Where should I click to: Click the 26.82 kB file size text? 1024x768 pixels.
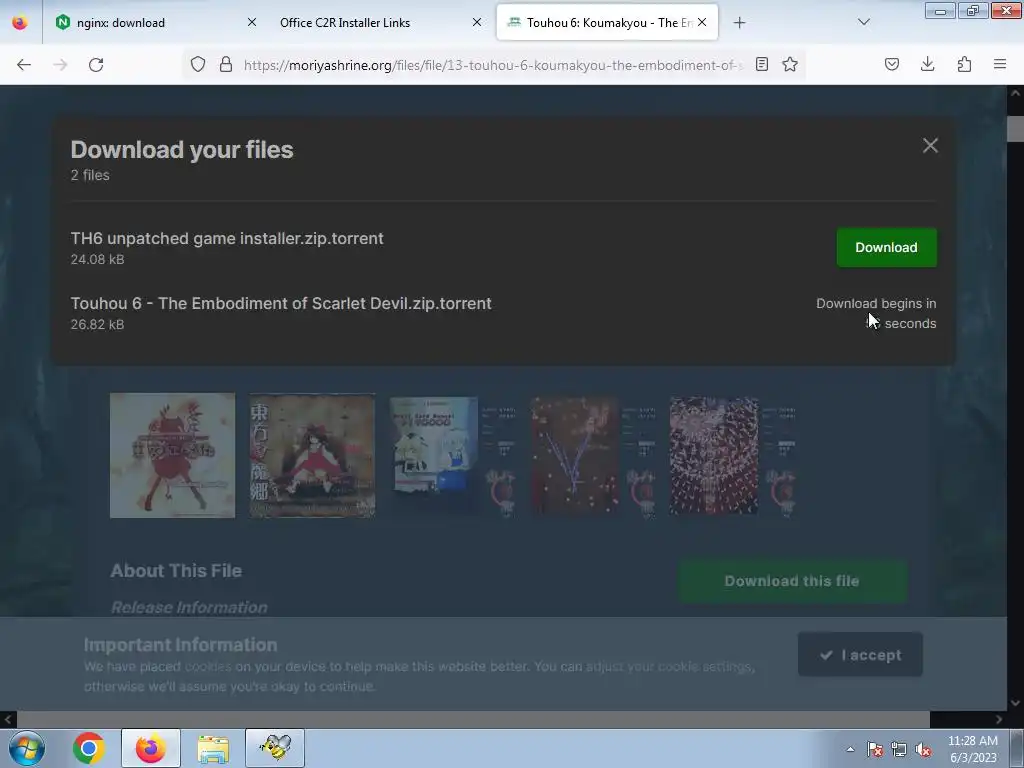pyautogui.click(x=97, y=325)
